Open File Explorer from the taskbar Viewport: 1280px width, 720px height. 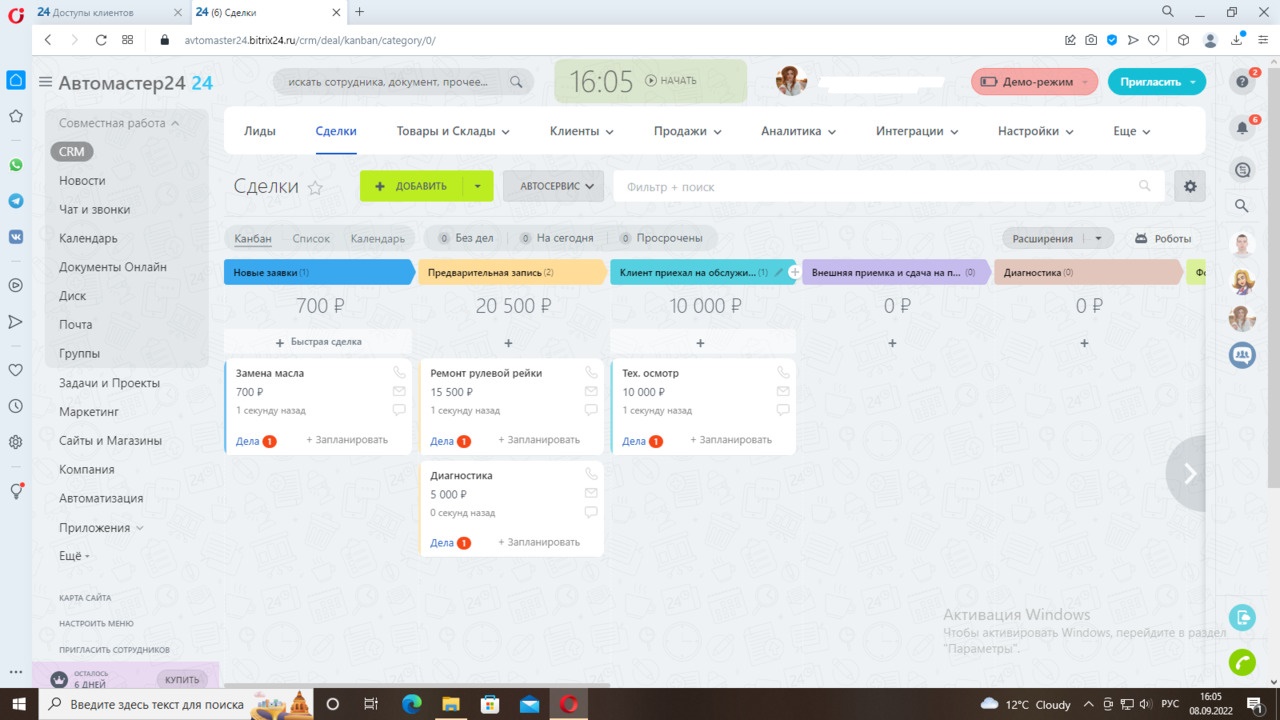[451, 704]
